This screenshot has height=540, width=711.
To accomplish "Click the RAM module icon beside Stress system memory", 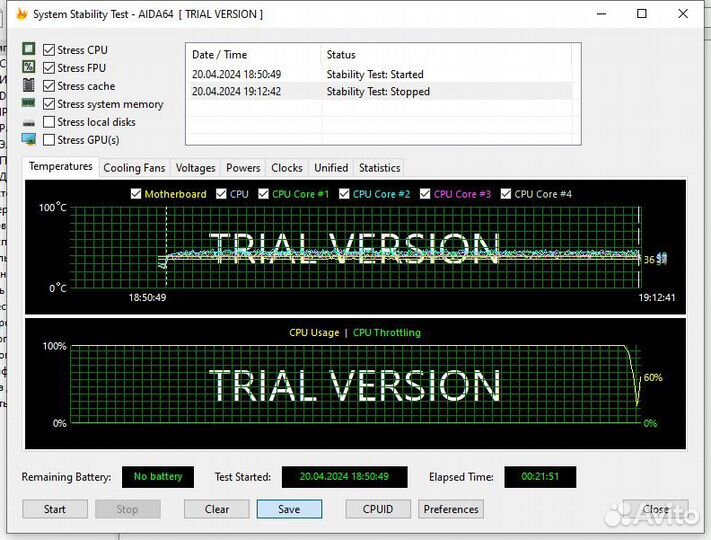I will click(29, 103).
